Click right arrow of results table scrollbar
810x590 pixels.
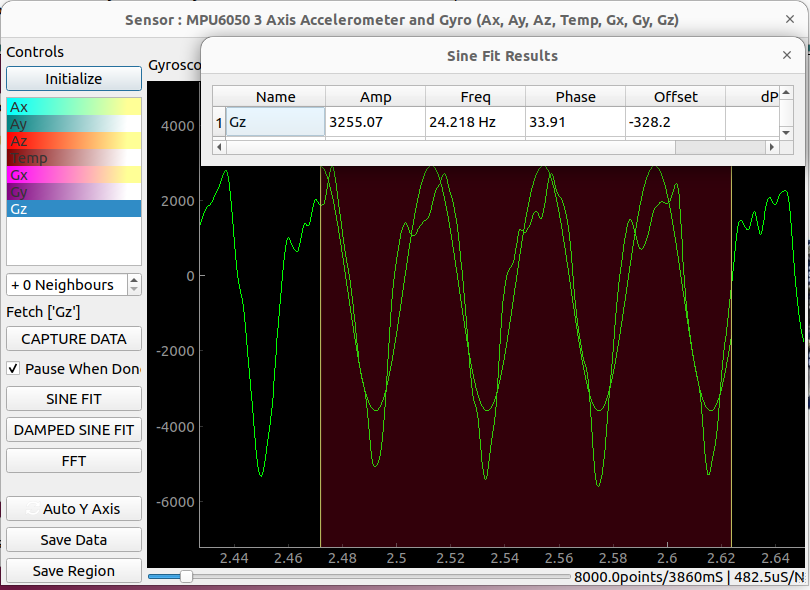772,147
